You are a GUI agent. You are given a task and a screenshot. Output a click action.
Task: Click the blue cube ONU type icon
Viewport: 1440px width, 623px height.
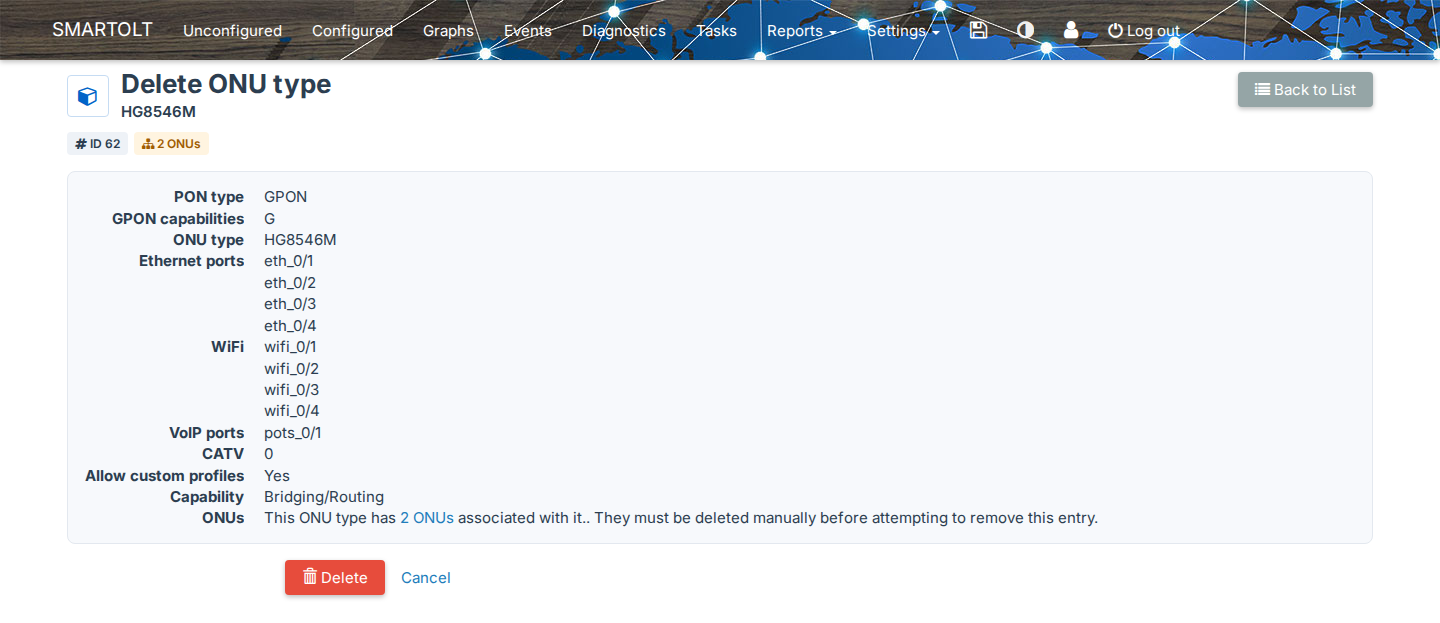point(88,97)
